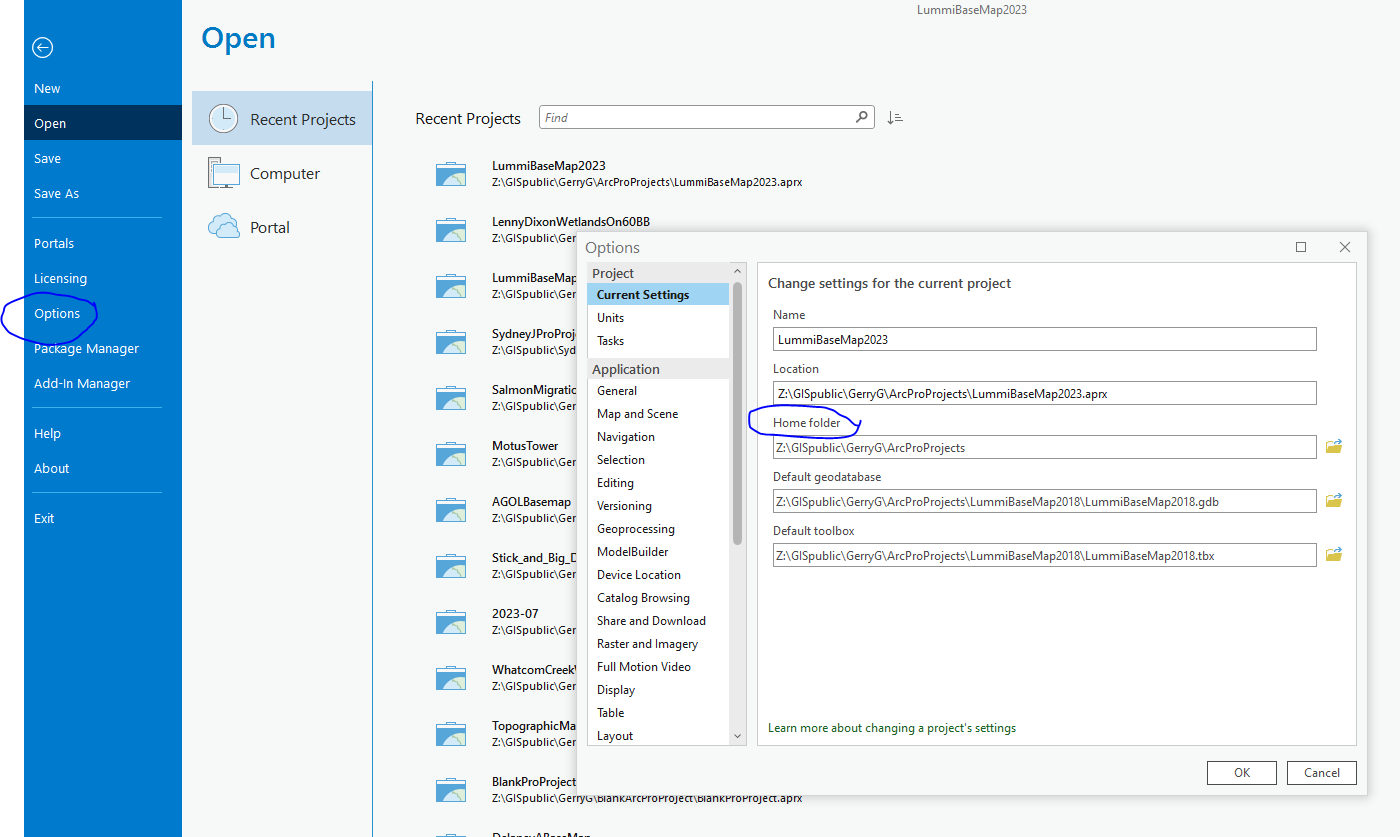Click Open in the backstage menu

click(103, 123)
